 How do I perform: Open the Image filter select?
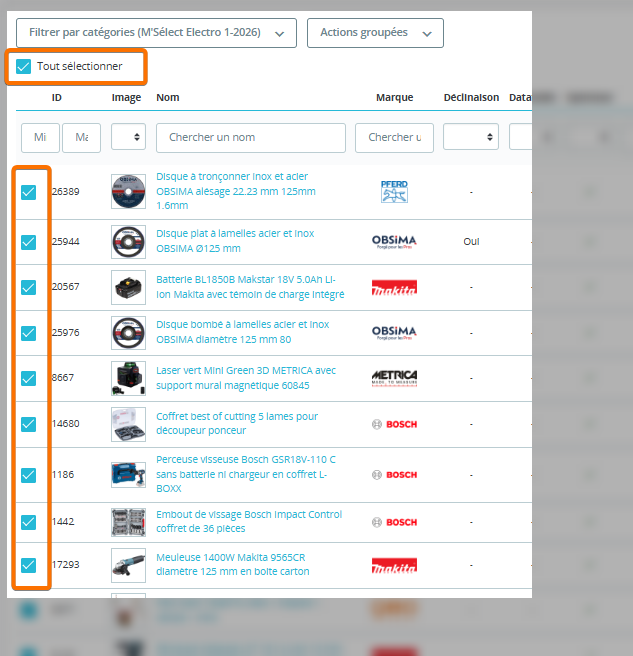[x=128, y=136]
